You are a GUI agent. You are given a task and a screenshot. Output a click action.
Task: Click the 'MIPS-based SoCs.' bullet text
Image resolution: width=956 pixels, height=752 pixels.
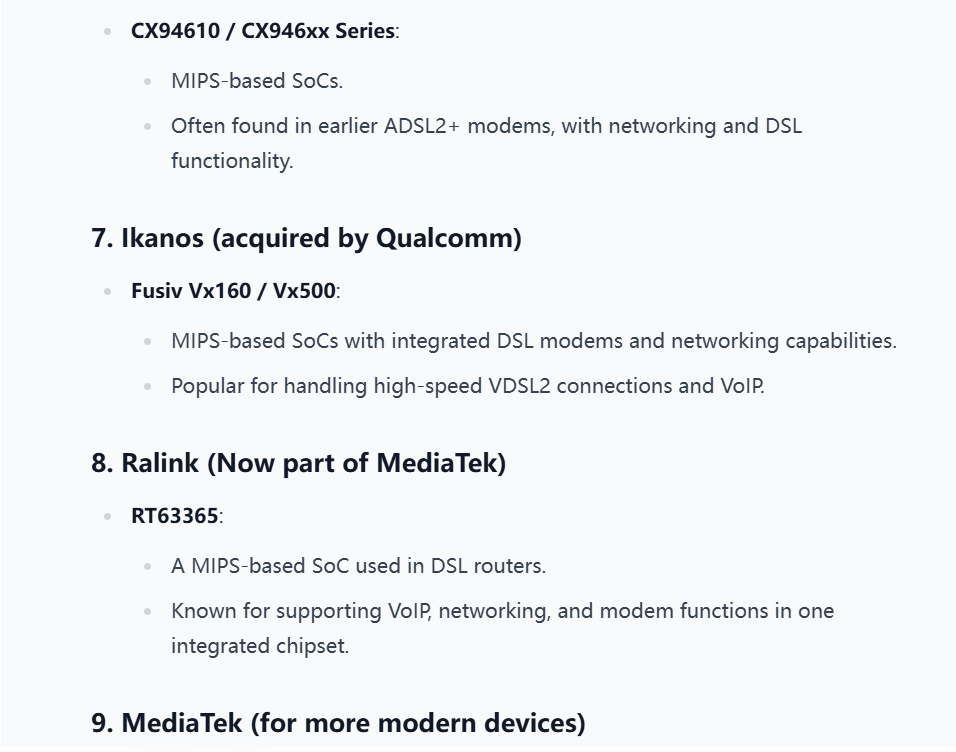(x=257, y=81)
